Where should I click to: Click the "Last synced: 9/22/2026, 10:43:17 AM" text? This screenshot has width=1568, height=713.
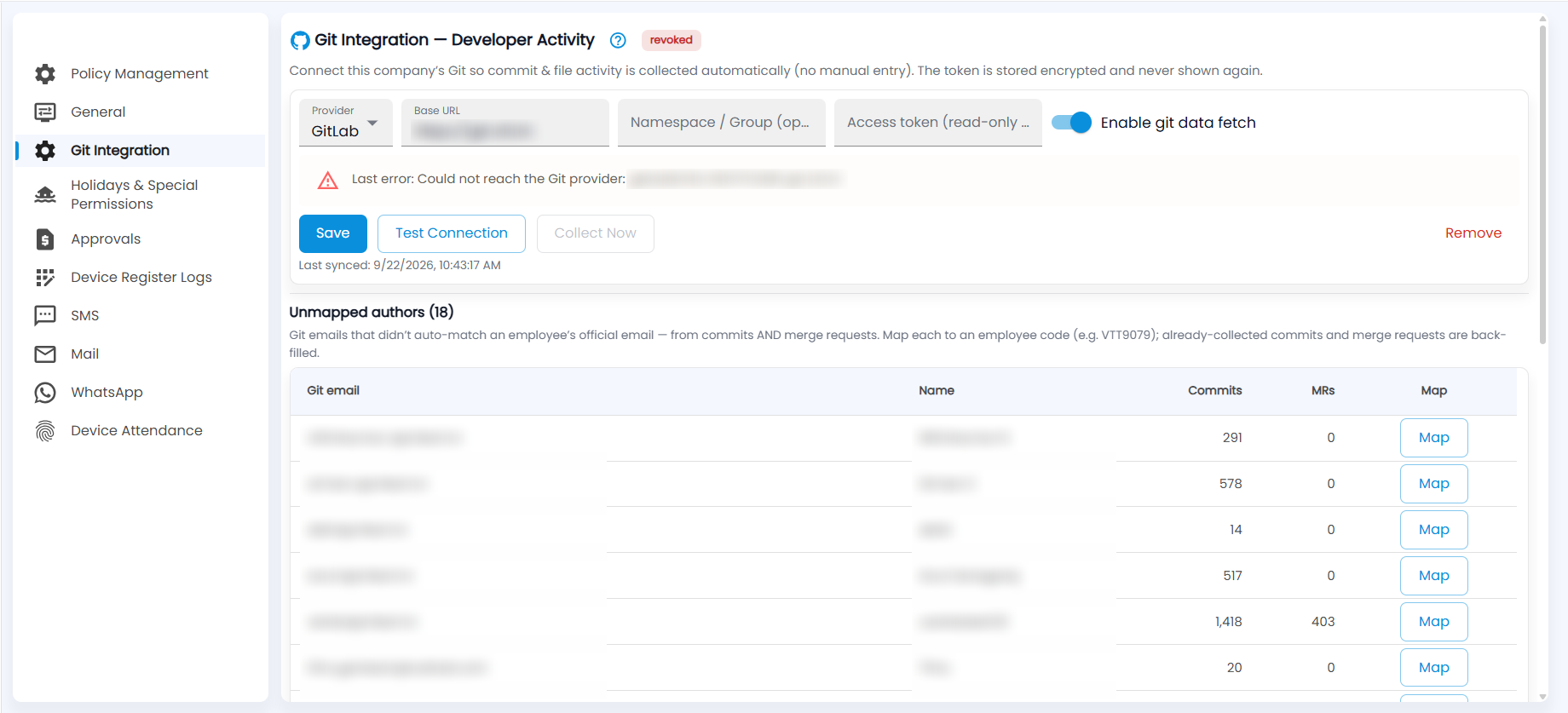[400, 266]
